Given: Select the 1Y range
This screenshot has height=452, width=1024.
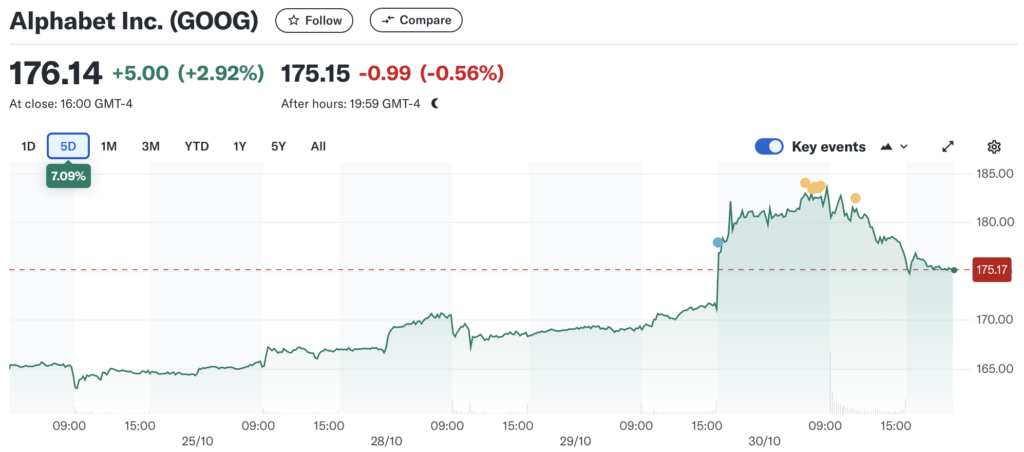Looking at the screenshot, I should 240,146.
